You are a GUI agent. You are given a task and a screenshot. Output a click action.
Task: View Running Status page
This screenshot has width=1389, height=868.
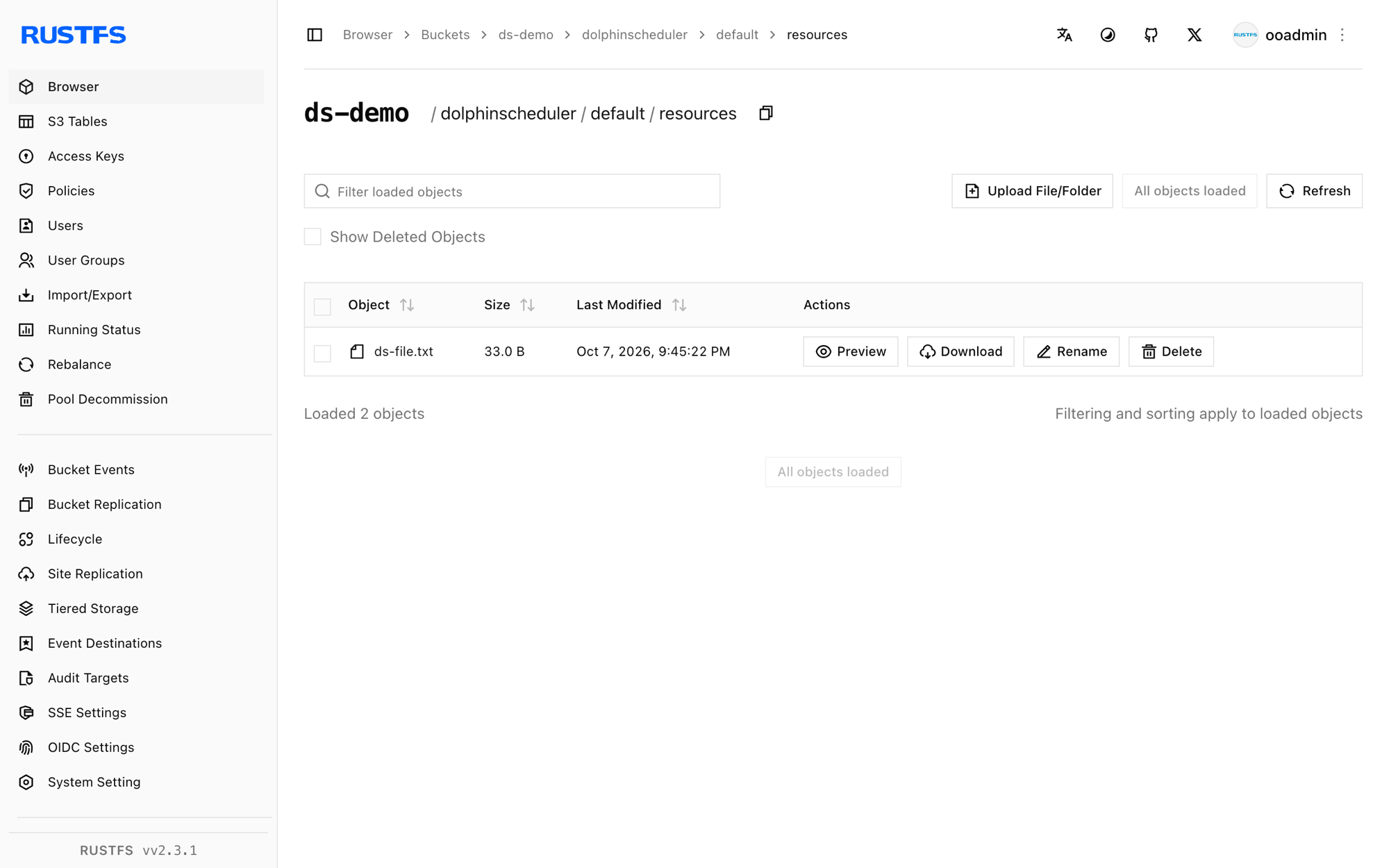pos(136,330)
